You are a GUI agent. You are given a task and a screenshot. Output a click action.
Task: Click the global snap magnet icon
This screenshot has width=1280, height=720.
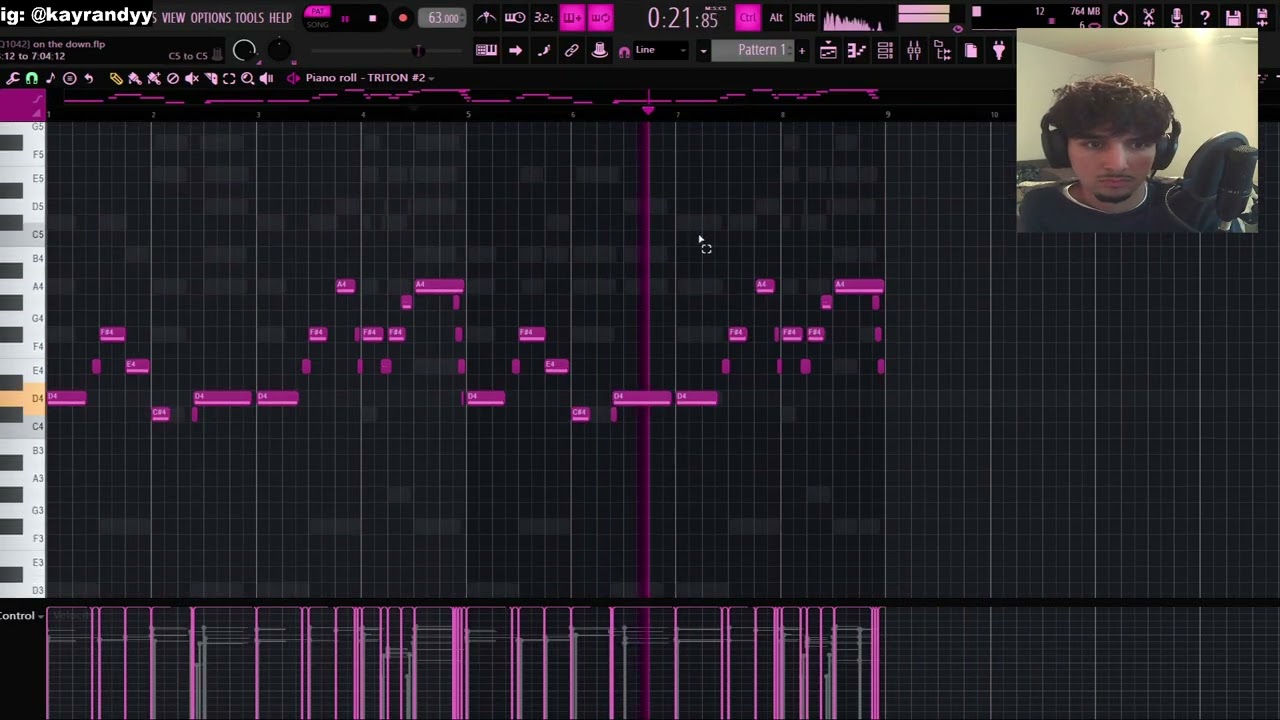624,52
